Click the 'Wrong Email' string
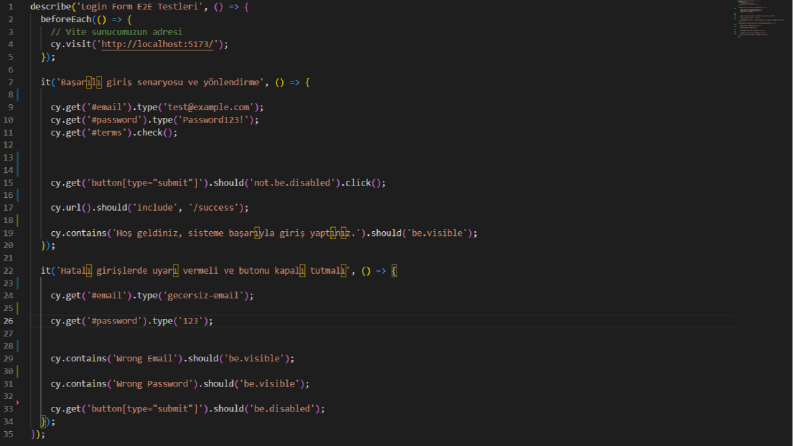 (145, 358)
